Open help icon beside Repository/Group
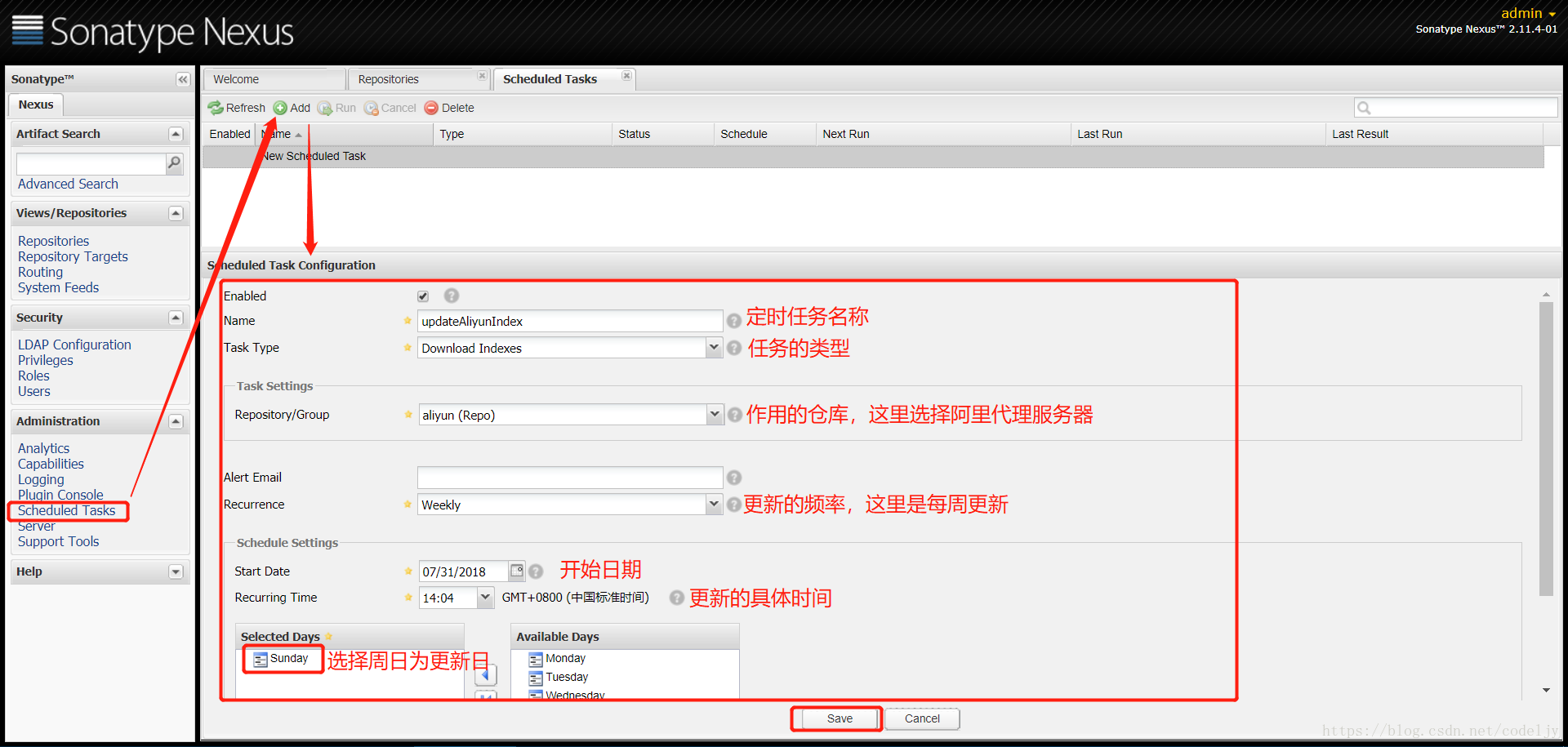This screenshot has height=747, width=1568. point(735,415)
